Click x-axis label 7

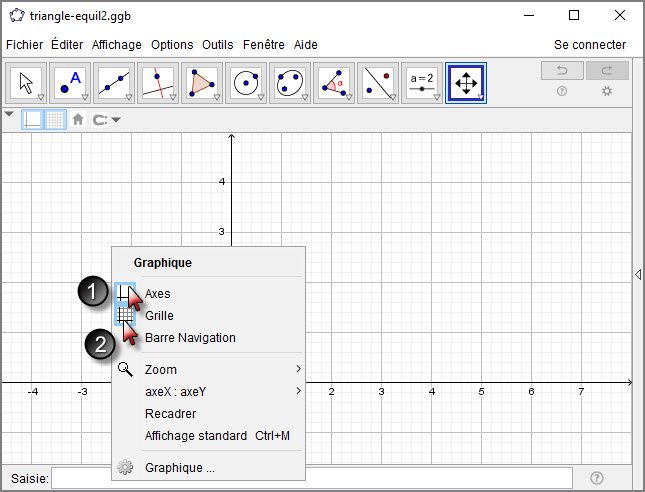[581, 391]
